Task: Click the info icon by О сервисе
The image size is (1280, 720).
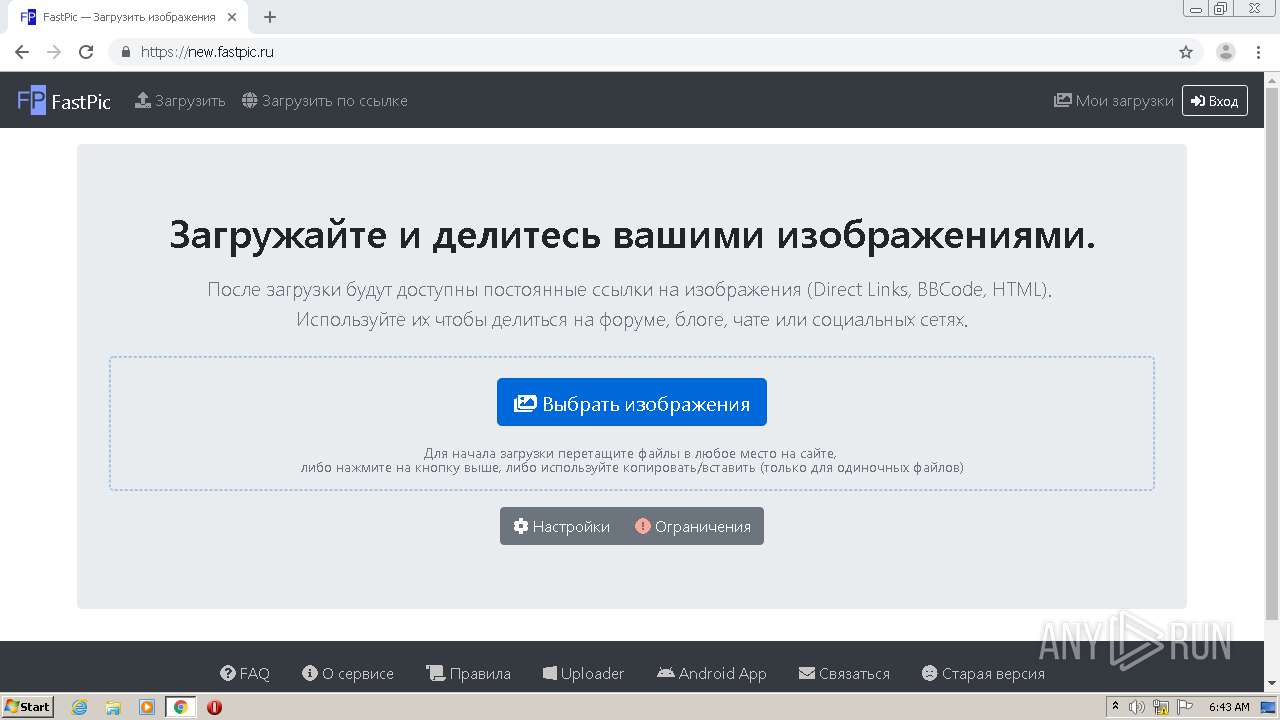Action: (x=310, y=673)
